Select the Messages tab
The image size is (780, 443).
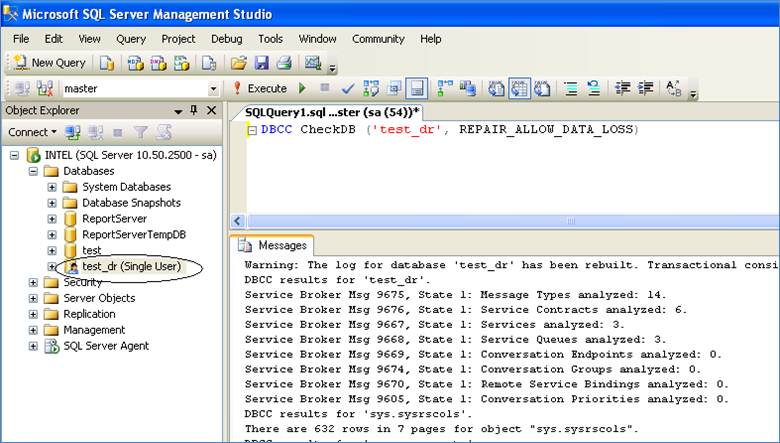point(273,246)
